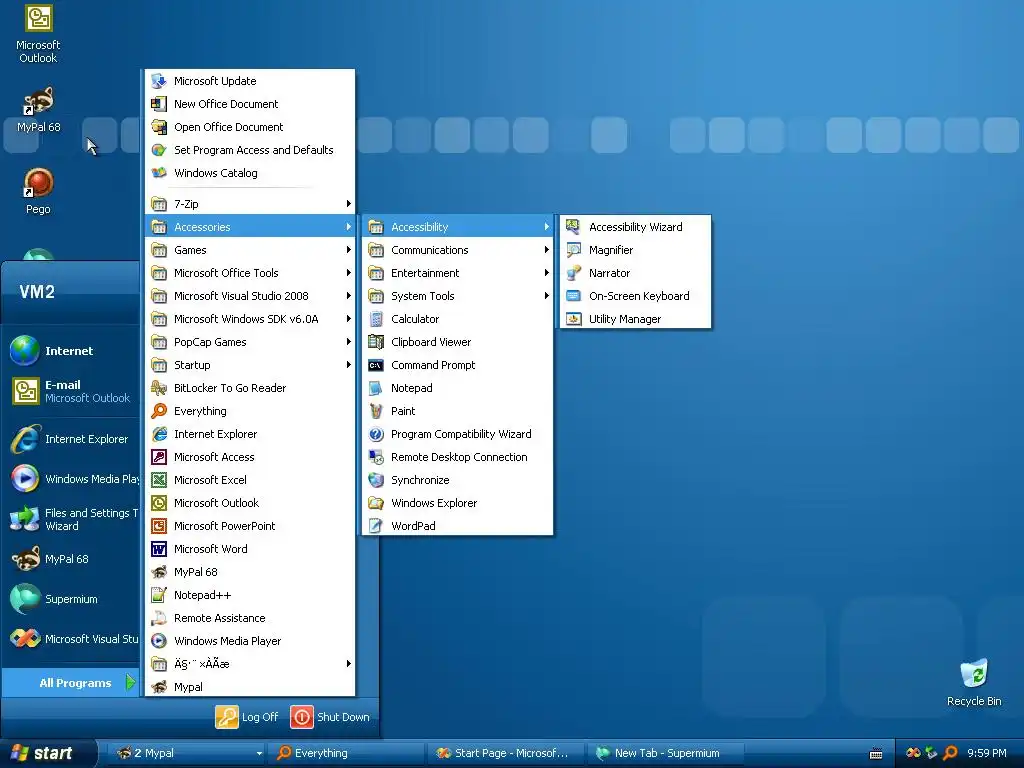Click Everything search icon in All Programs
This screenshot has width=1024, height=768.
coord(159,411)
